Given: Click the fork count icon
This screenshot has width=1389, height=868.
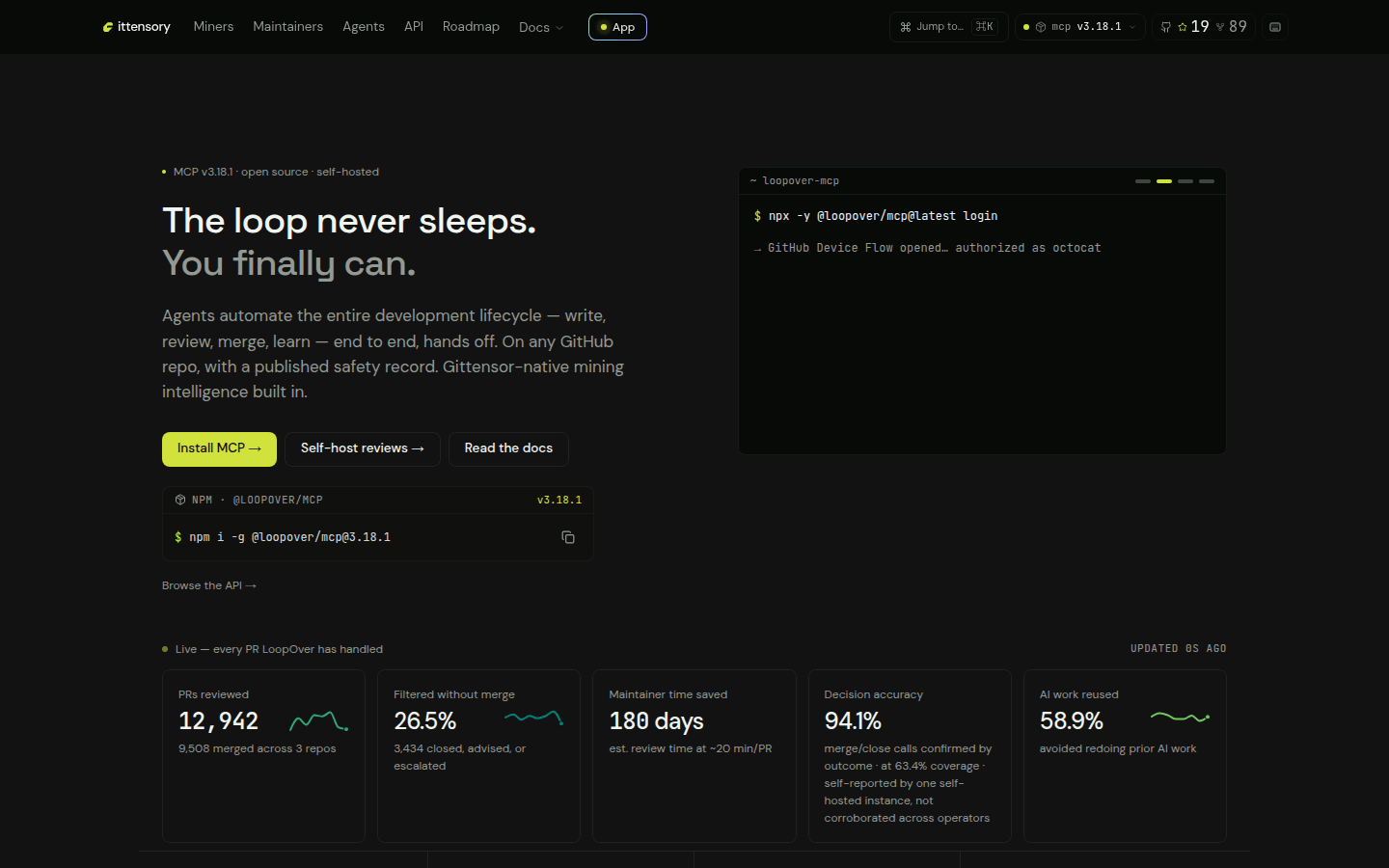Looking at the screenshot, I should 1220,27.
